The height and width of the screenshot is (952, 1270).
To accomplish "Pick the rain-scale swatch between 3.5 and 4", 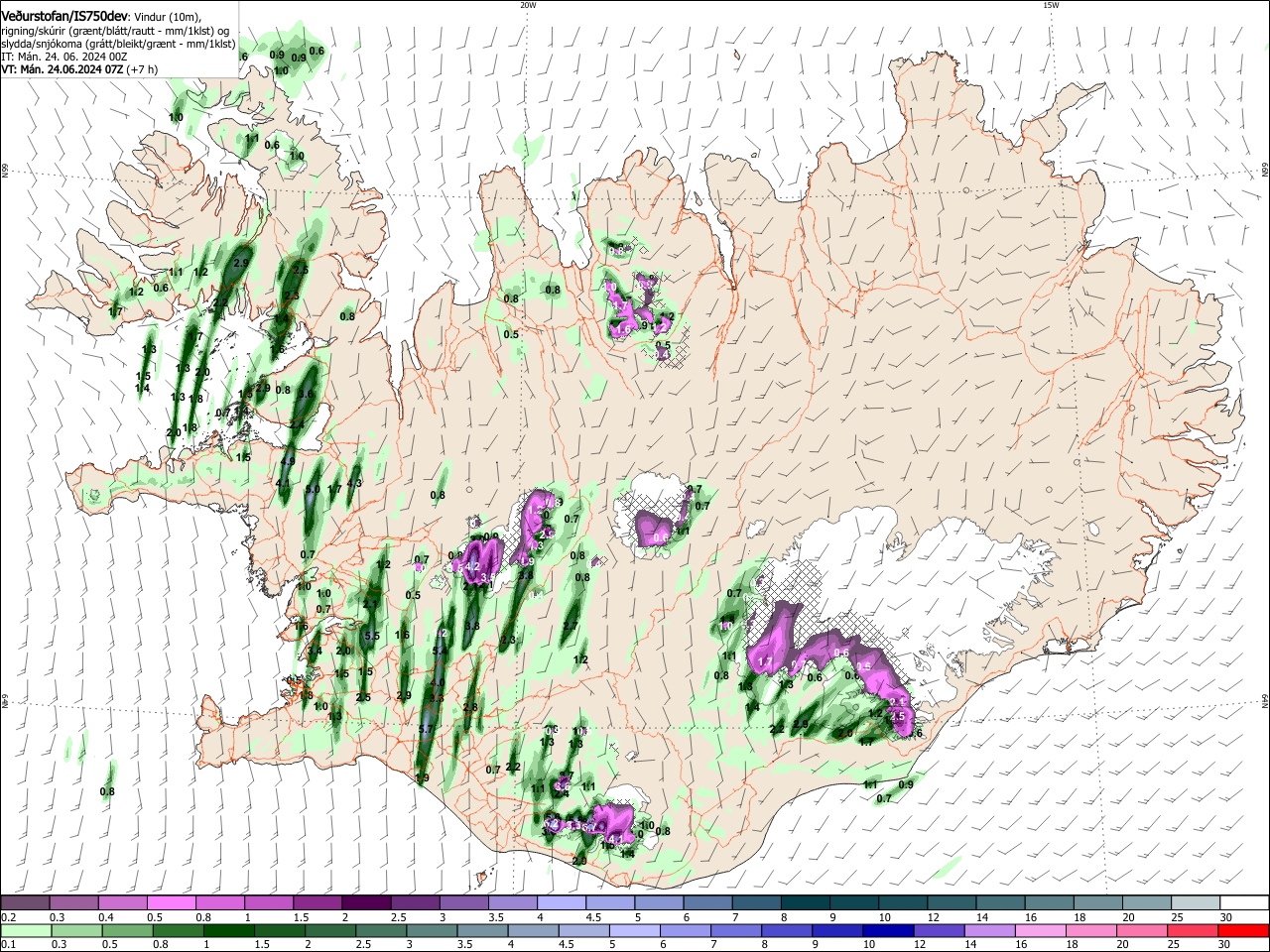I will pos(482,930).
